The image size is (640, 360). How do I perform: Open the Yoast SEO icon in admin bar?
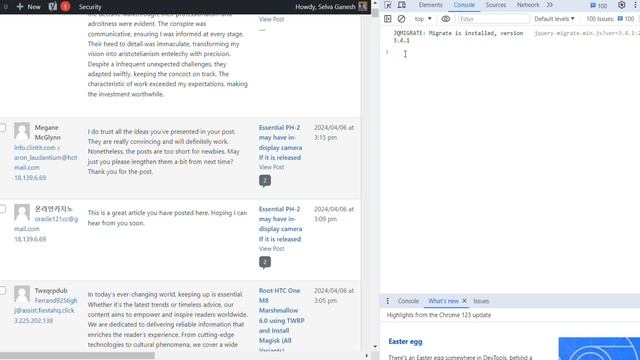point(53,7)
